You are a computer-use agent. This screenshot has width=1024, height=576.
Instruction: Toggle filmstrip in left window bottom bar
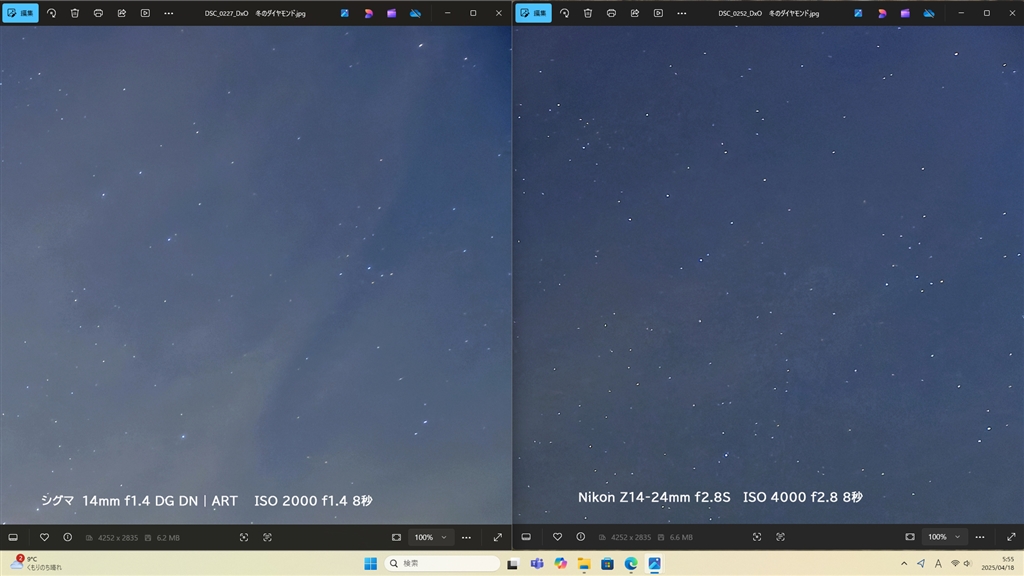13,537
